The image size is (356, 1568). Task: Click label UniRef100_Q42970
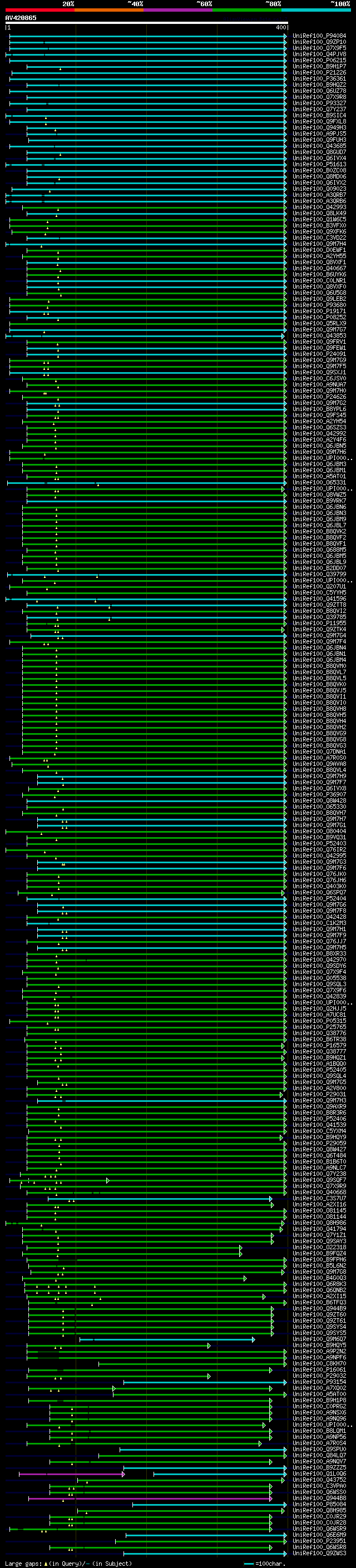coord(319,959)
